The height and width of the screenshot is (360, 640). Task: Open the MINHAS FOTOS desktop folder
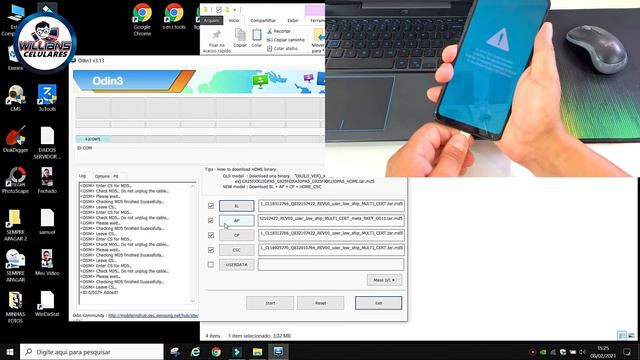16,307
